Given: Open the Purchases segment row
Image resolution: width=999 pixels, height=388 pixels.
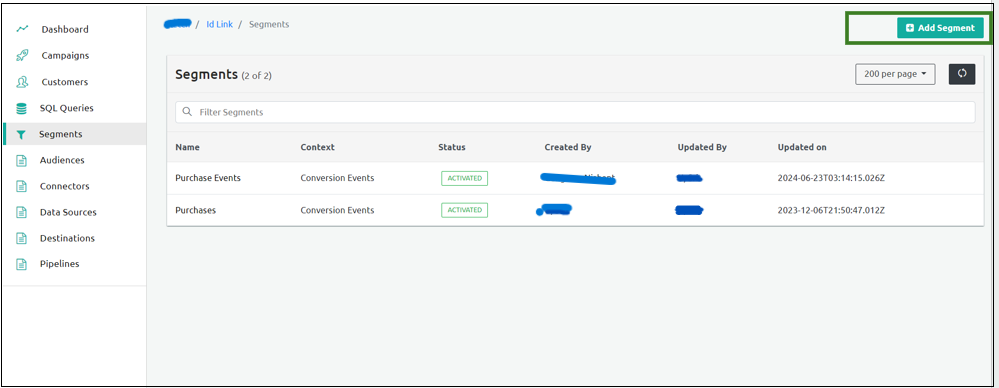Looking at the screenshot, I should [x=575, y=210].
